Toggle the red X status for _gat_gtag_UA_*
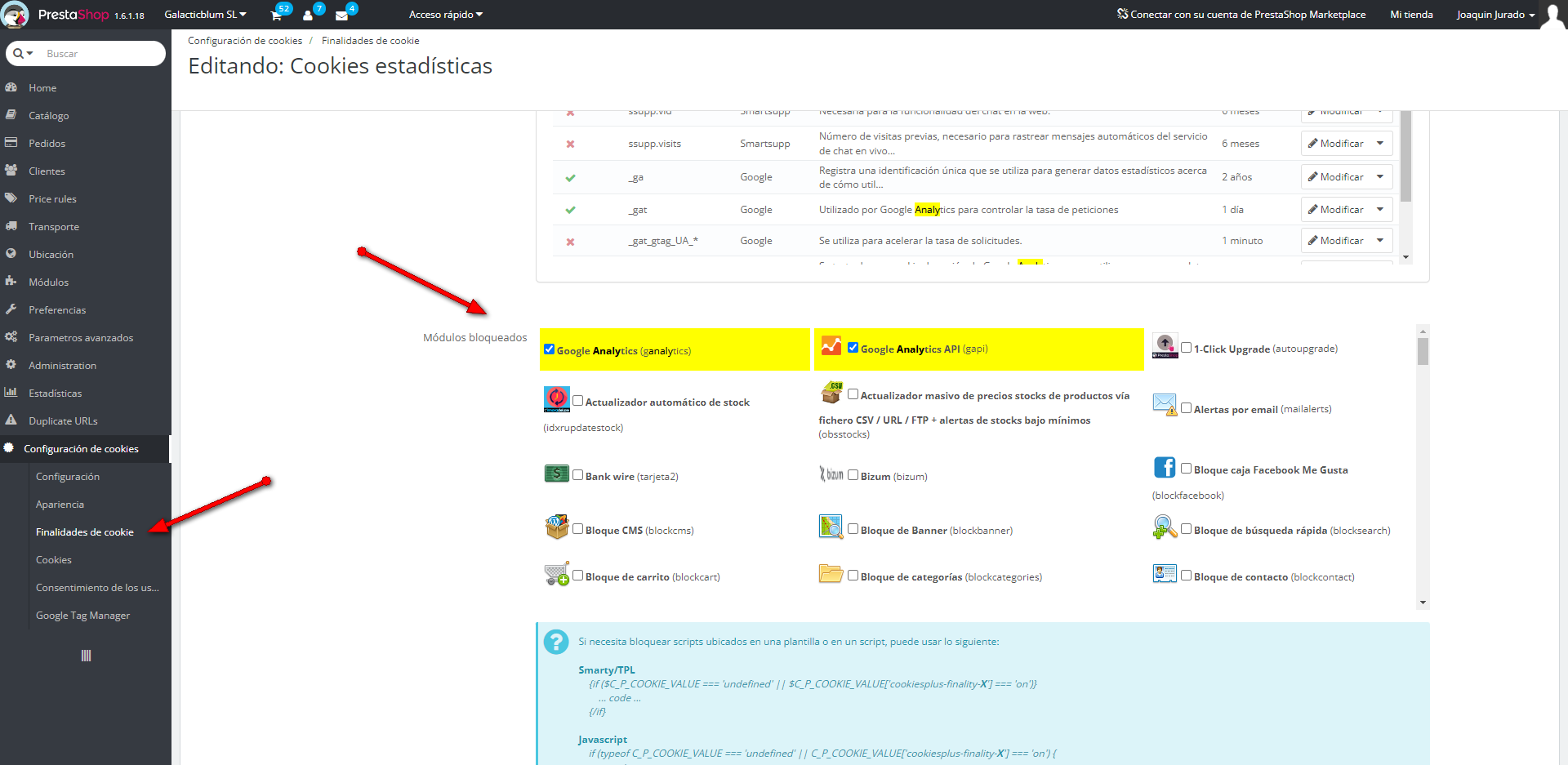Image resolution: width=1568 pixels, height=765 pixels. pyautogui.click(x=570, y=242)
